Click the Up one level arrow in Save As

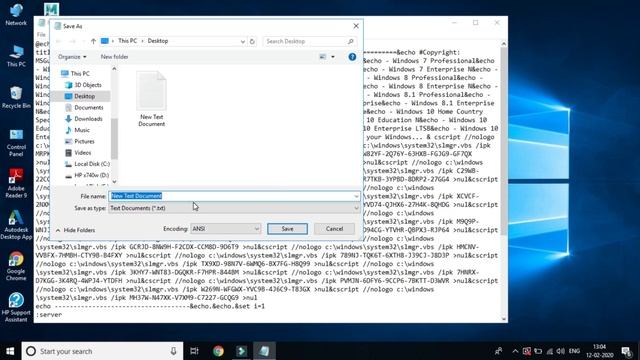click(93, 41)
